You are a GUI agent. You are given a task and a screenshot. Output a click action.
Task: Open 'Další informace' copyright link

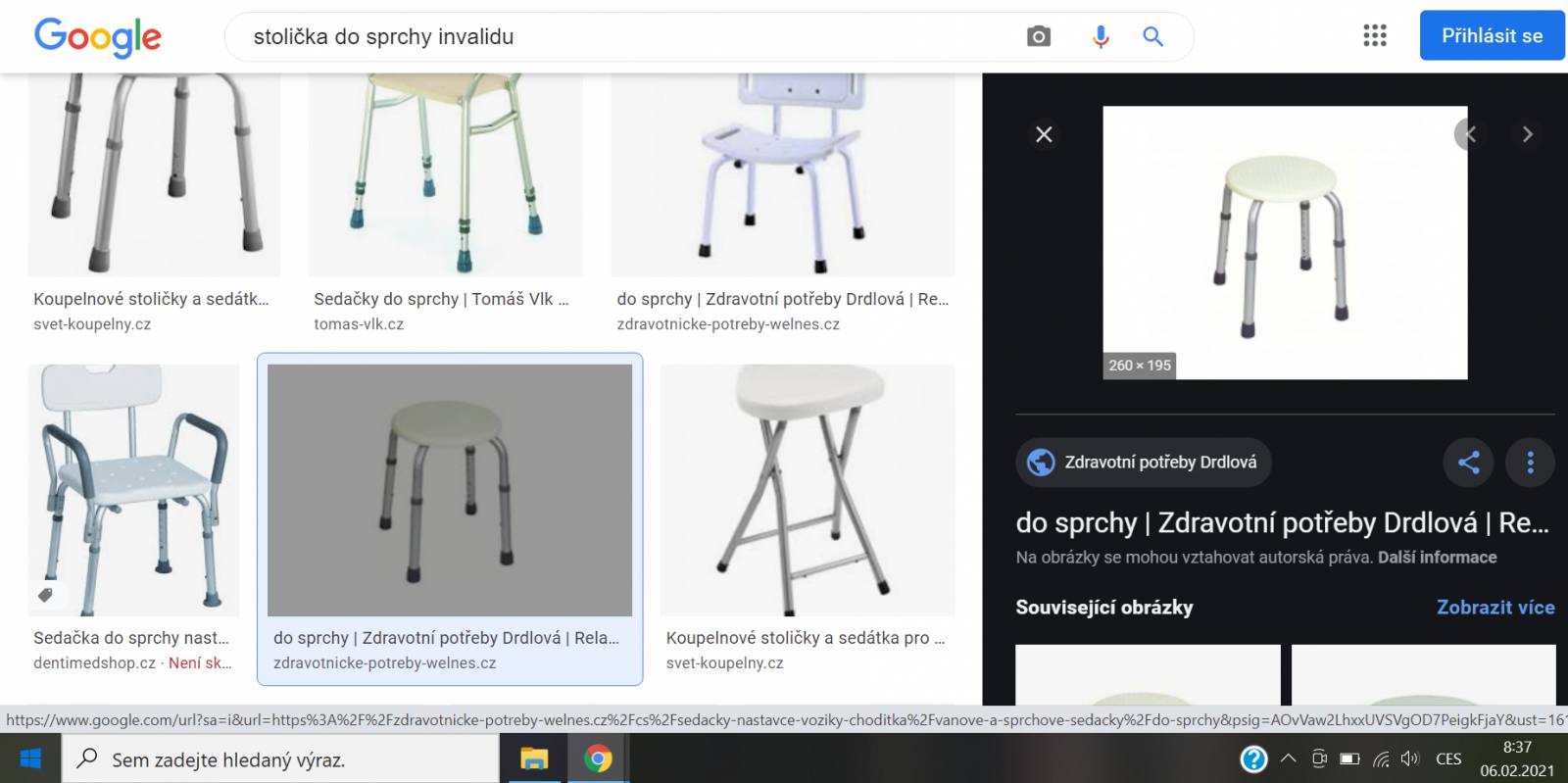[x=1437, y=558]
